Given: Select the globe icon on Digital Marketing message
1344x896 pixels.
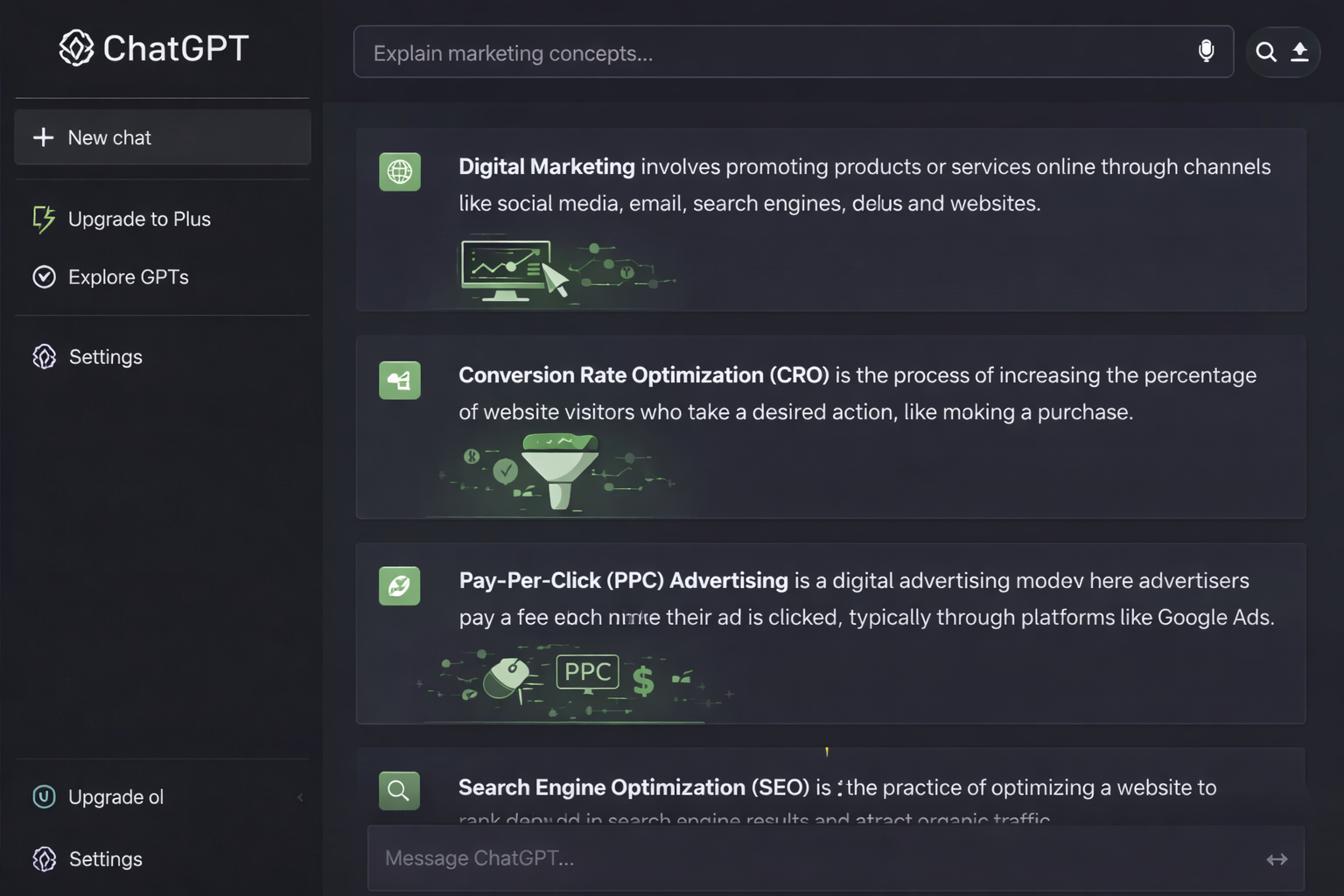Looking at the screenshot, I should click(400, 171).
